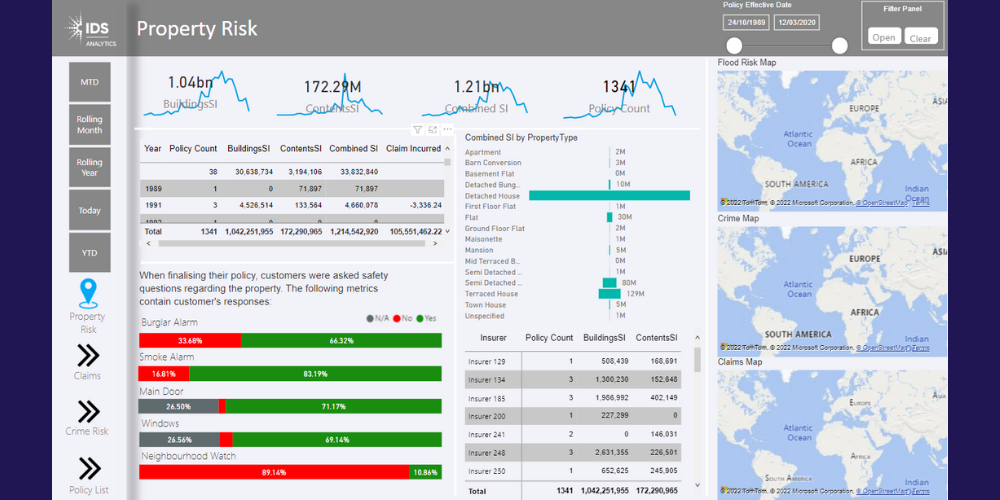Open the Filter Panel
Screen dimensions: 1000x500
tap(883, 37)
